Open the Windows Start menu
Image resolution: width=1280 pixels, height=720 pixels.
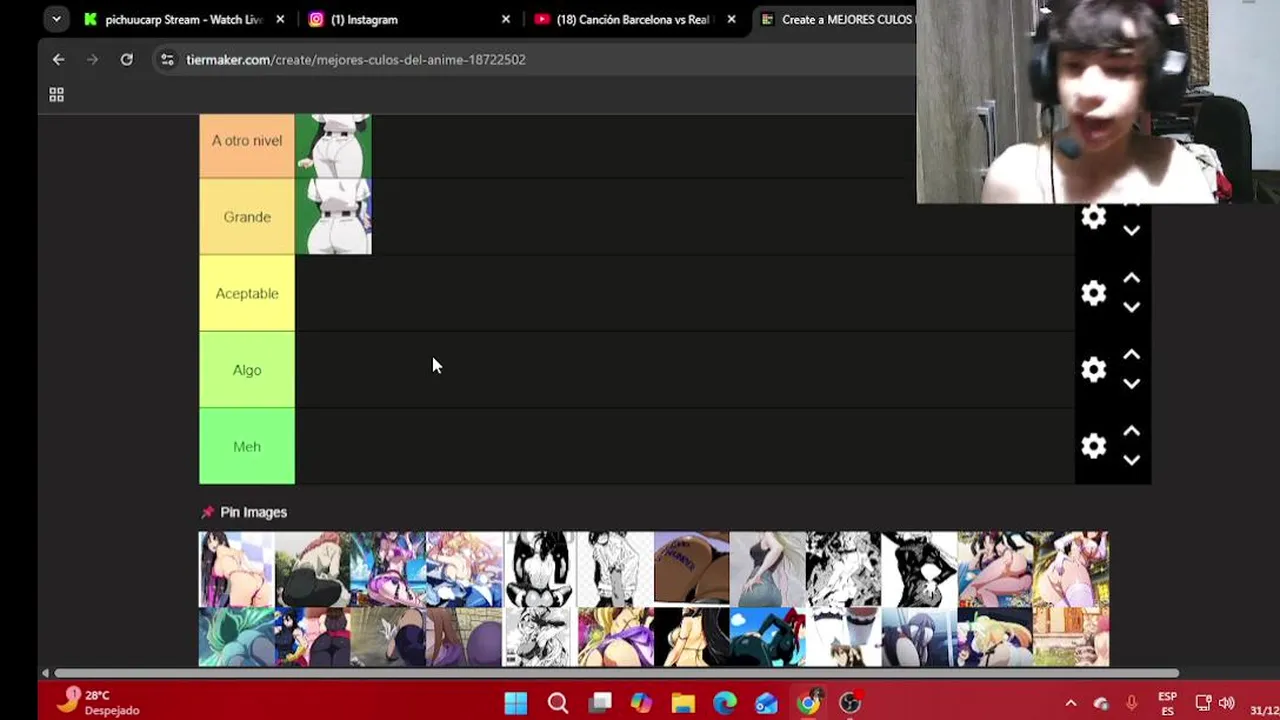[516, 703]
